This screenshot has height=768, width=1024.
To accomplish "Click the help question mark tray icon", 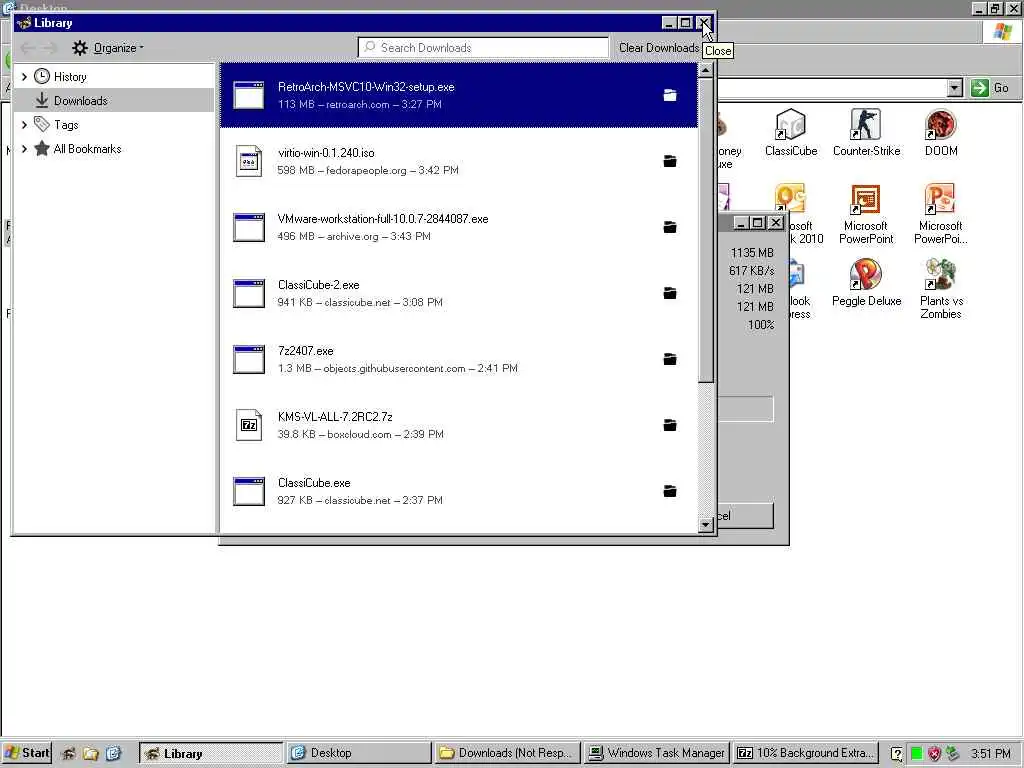I will click(x=897, y=754).
